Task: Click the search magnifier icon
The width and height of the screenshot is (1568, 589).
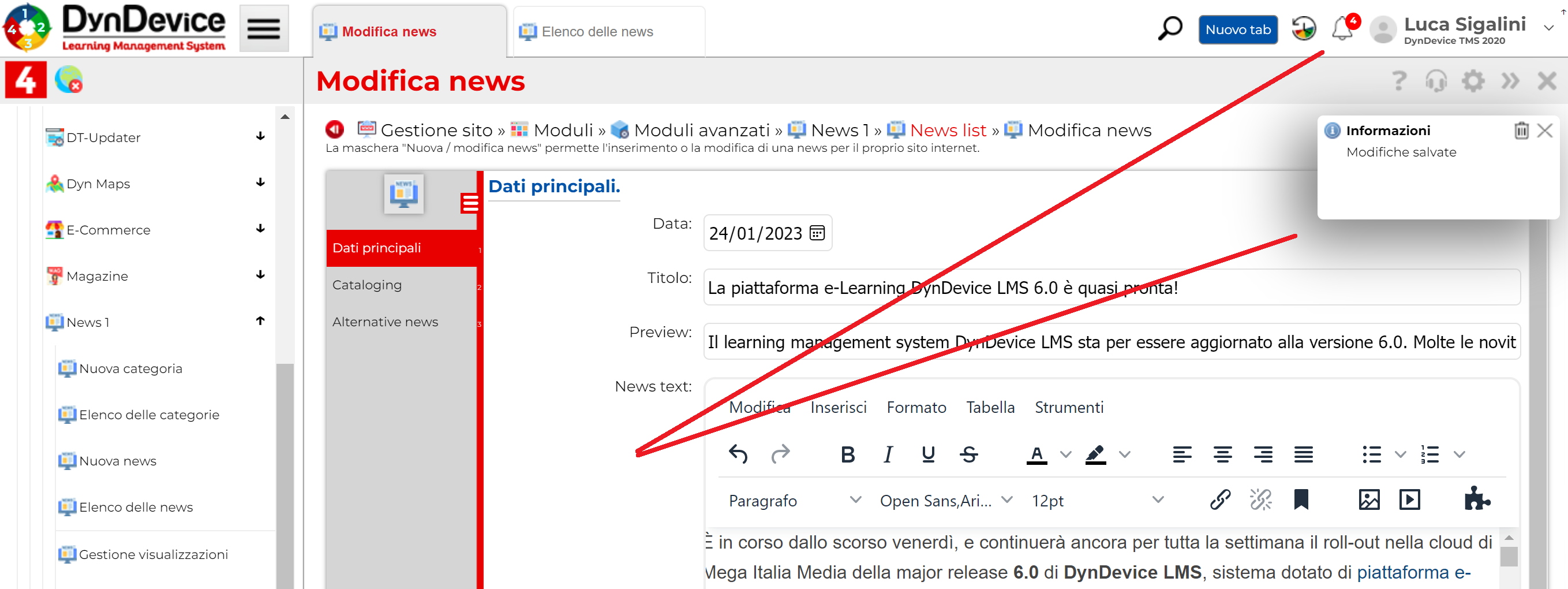Action: [x=1169, y=29]
